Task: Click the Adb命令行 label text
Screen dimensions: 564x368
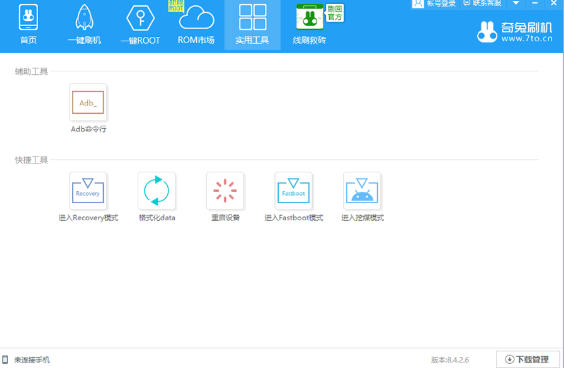Action: pos(88,129)
